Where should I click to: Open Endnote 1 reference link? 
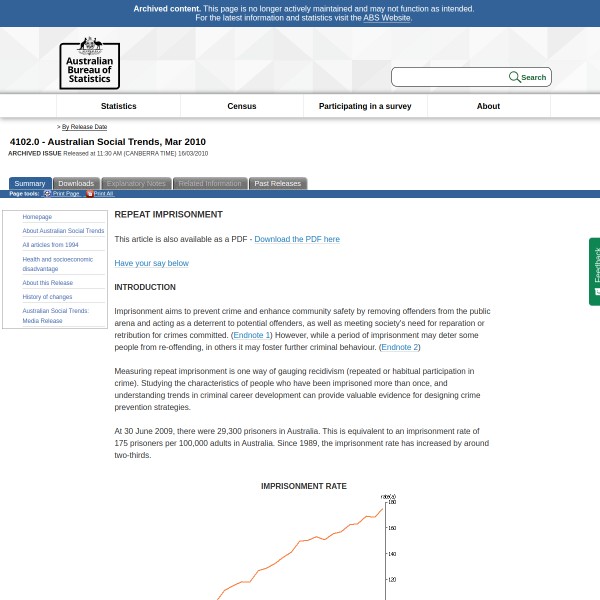(x=251, y=335)
